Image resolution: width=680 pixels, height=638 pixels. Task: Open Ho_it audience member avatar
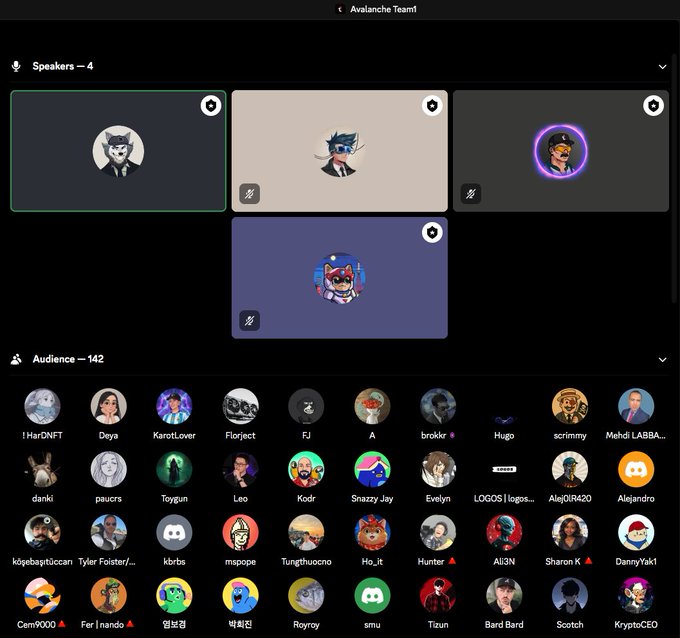coord(372,532)
